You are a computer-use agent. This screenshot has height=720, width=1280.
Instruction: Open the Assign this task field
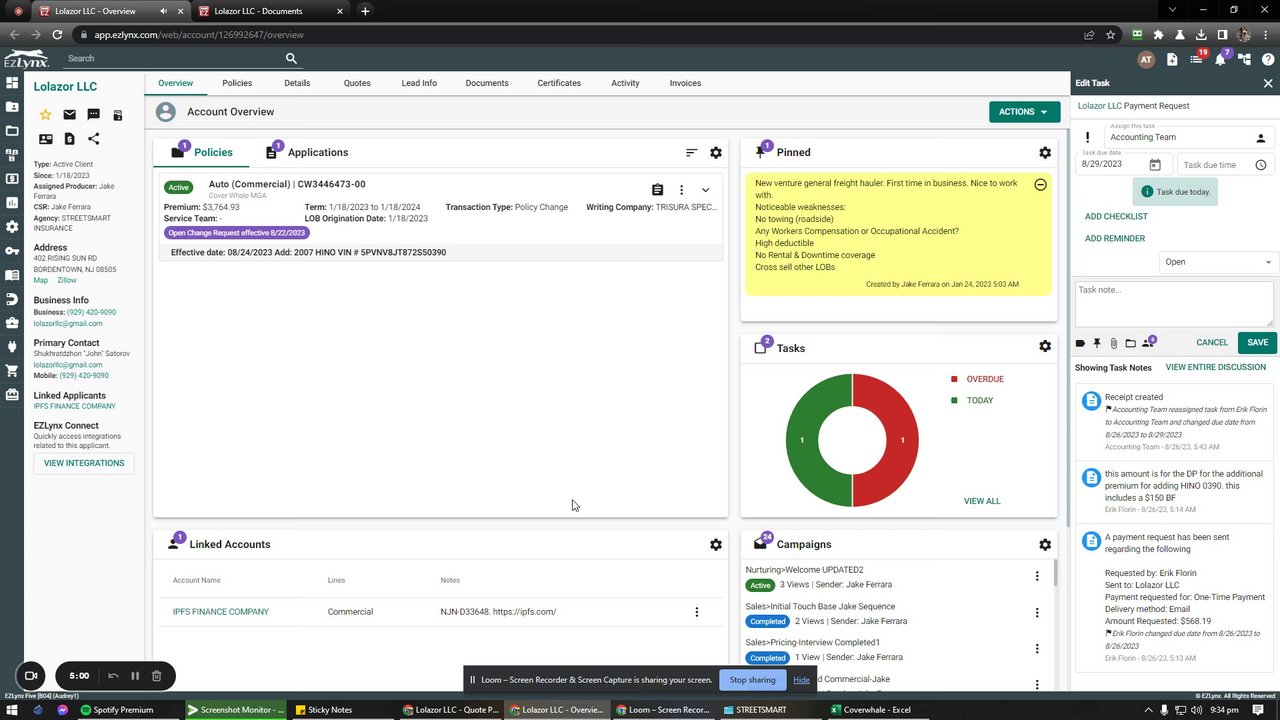point(1188,137)
